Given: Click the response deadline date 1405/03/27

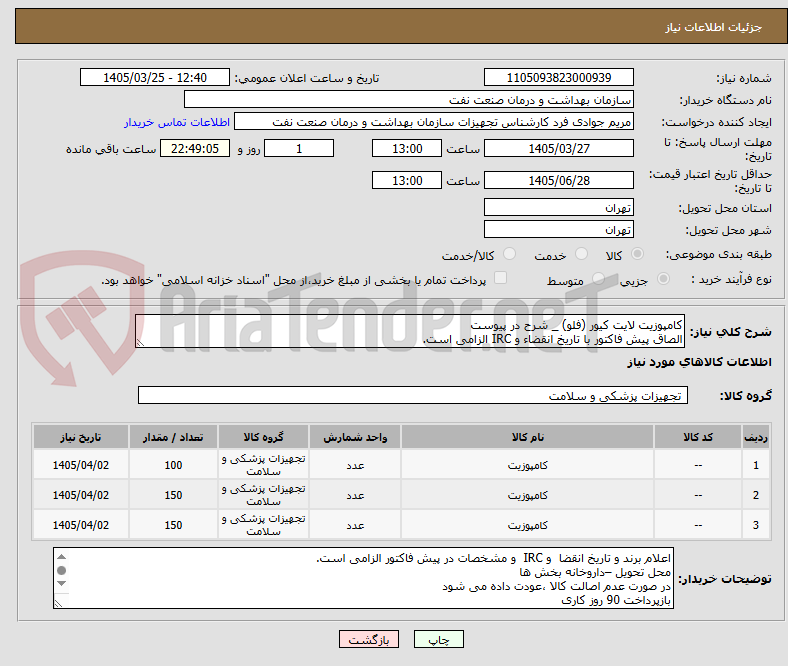Looking at the screenshot, I should tap(559, 148).
